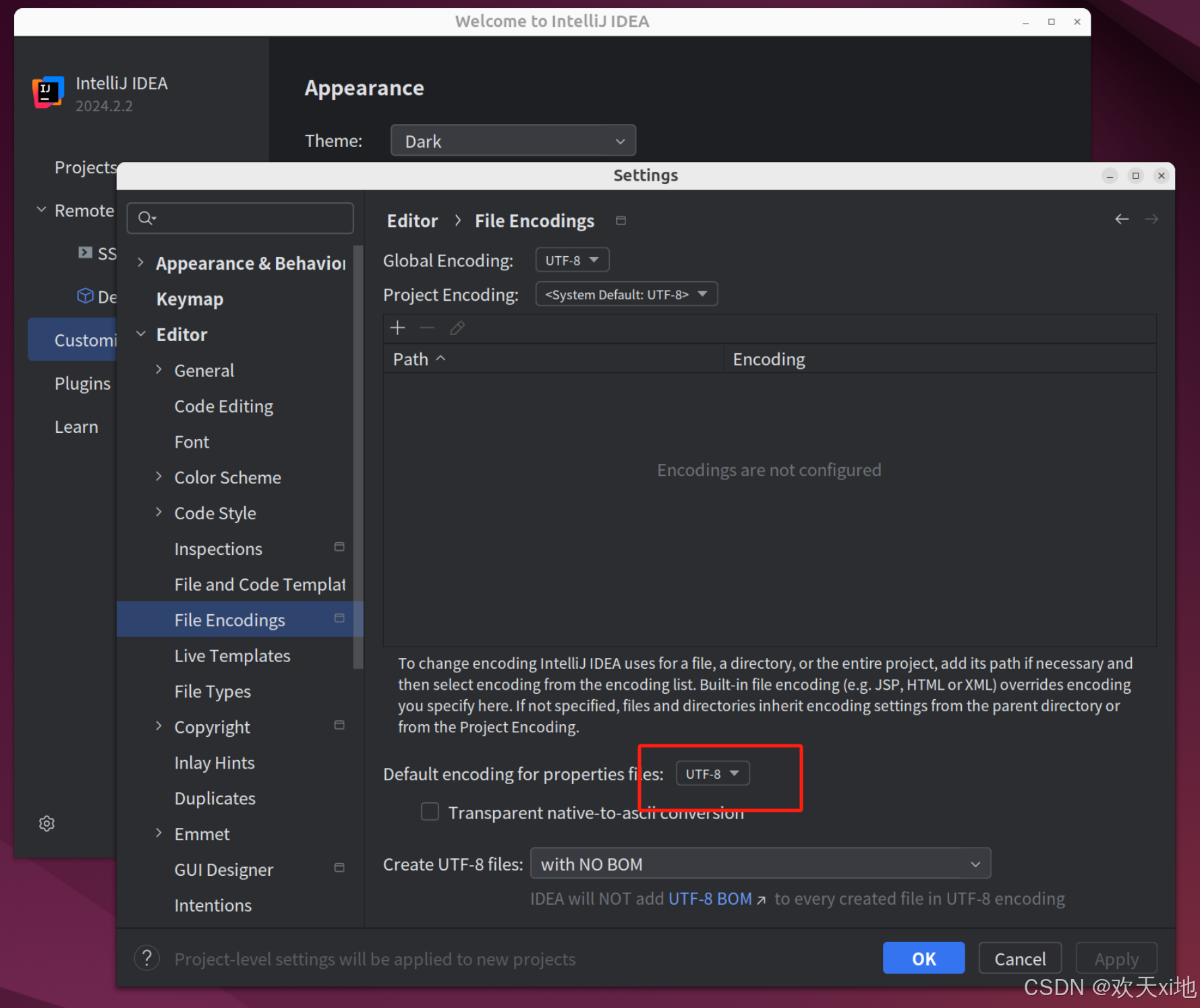Expand the General tree node
Screen dimensions: 1200x1008
(159, 370)
